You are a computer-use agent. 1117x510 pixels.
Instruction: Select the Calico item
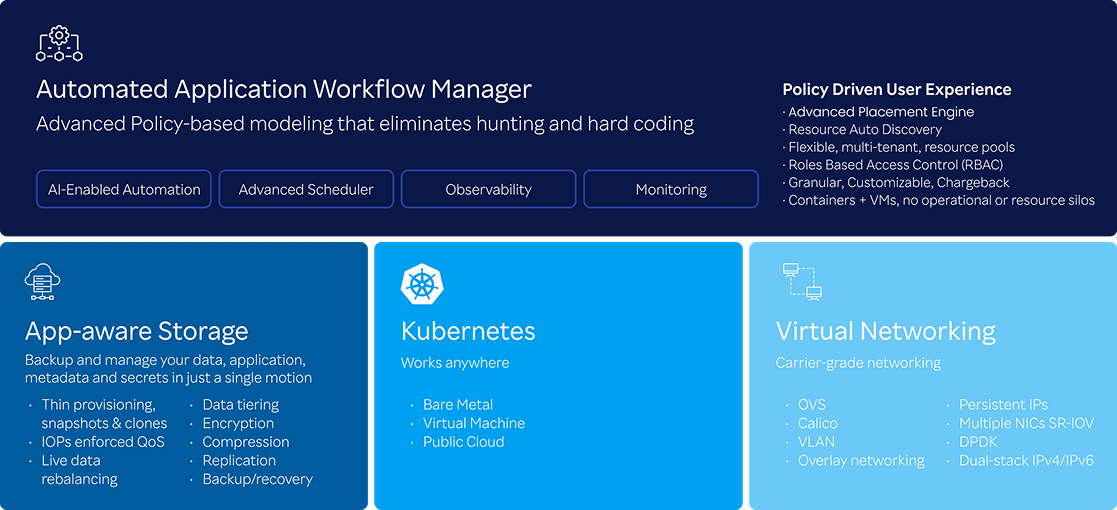pyautogui.click(x=818, y=423)
